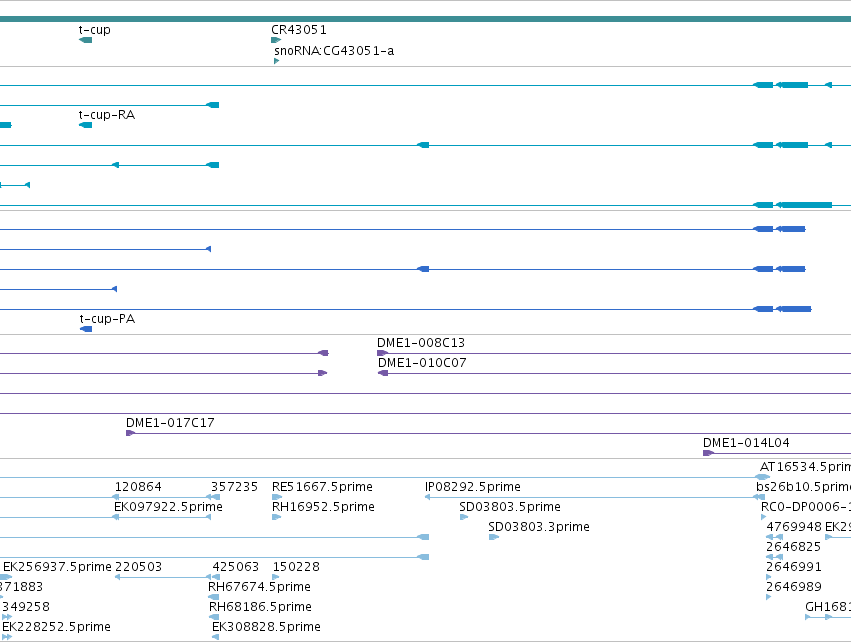Click the CR43051 gene arrow glyph

click(276, 40)
